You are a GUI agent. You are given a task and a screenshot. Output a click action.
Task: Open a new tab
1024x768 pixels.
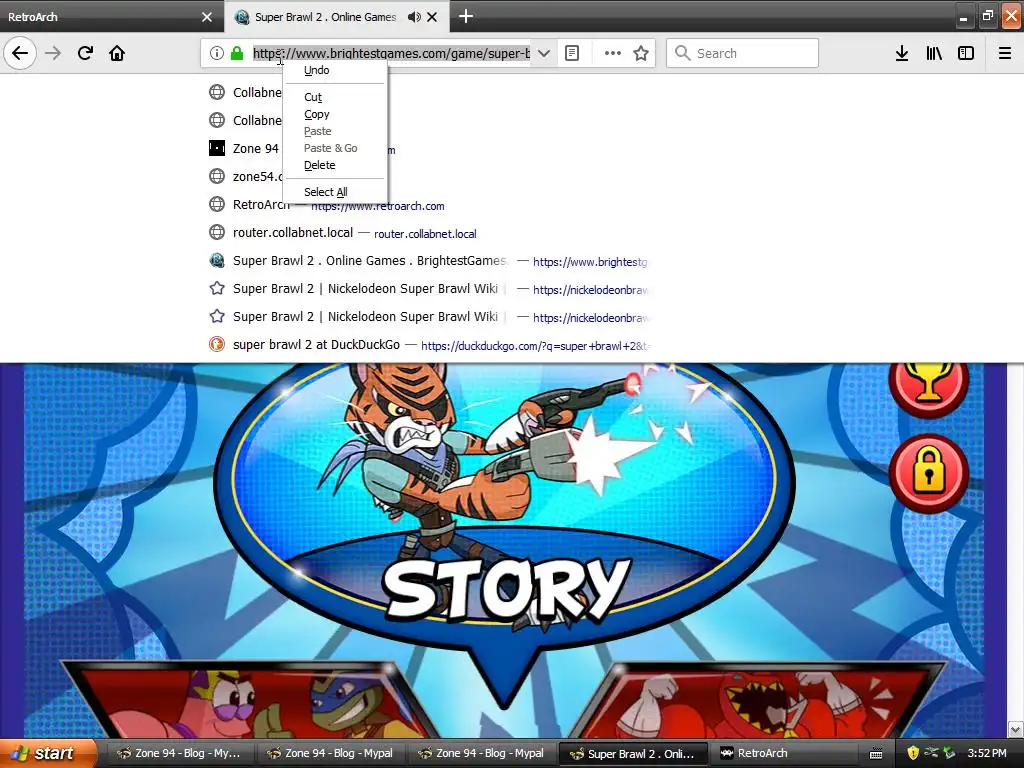pyautogui.click(x=466, y=16)
